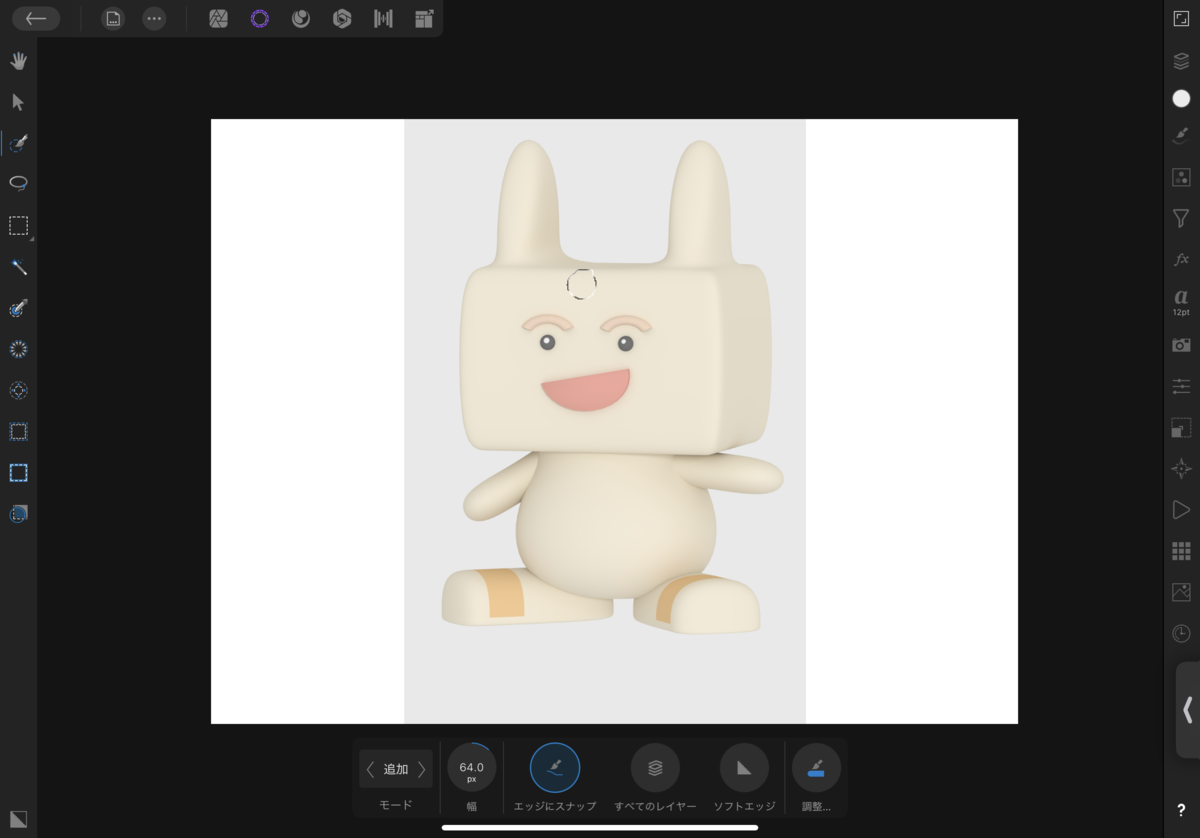Open the white Color circle studio

pyautogui.click(x=1181, y=98)
